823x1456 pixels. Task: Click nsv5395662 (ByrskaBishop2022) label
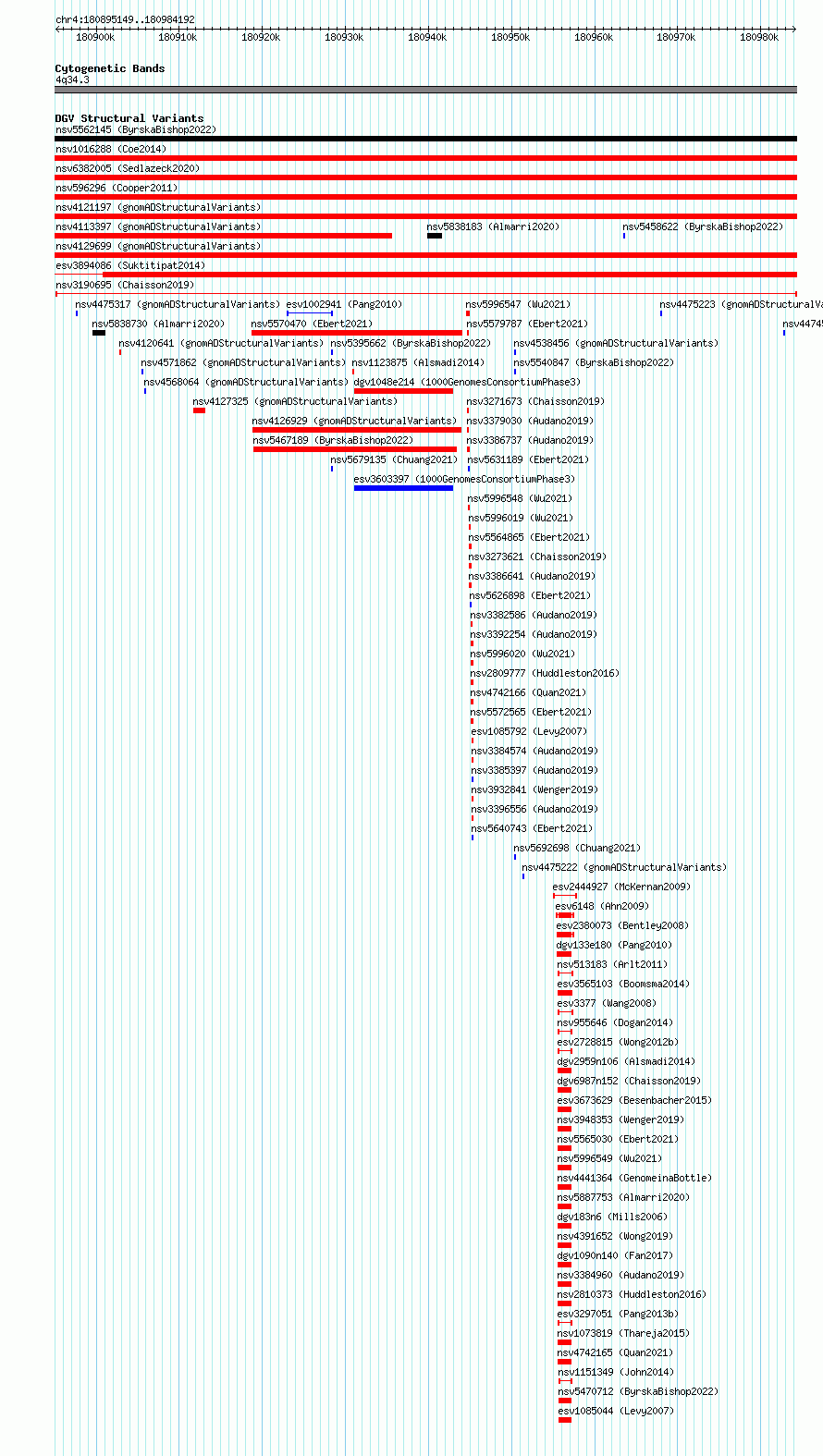411,344
